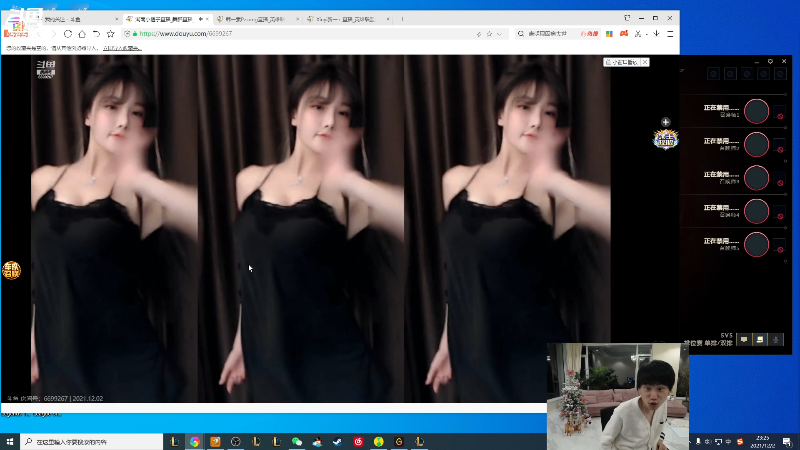Image resolution: width=800 pixels, height=450 pixels.
Task: Bookmark page with toolbar star icon
Action: coord(111,34)
